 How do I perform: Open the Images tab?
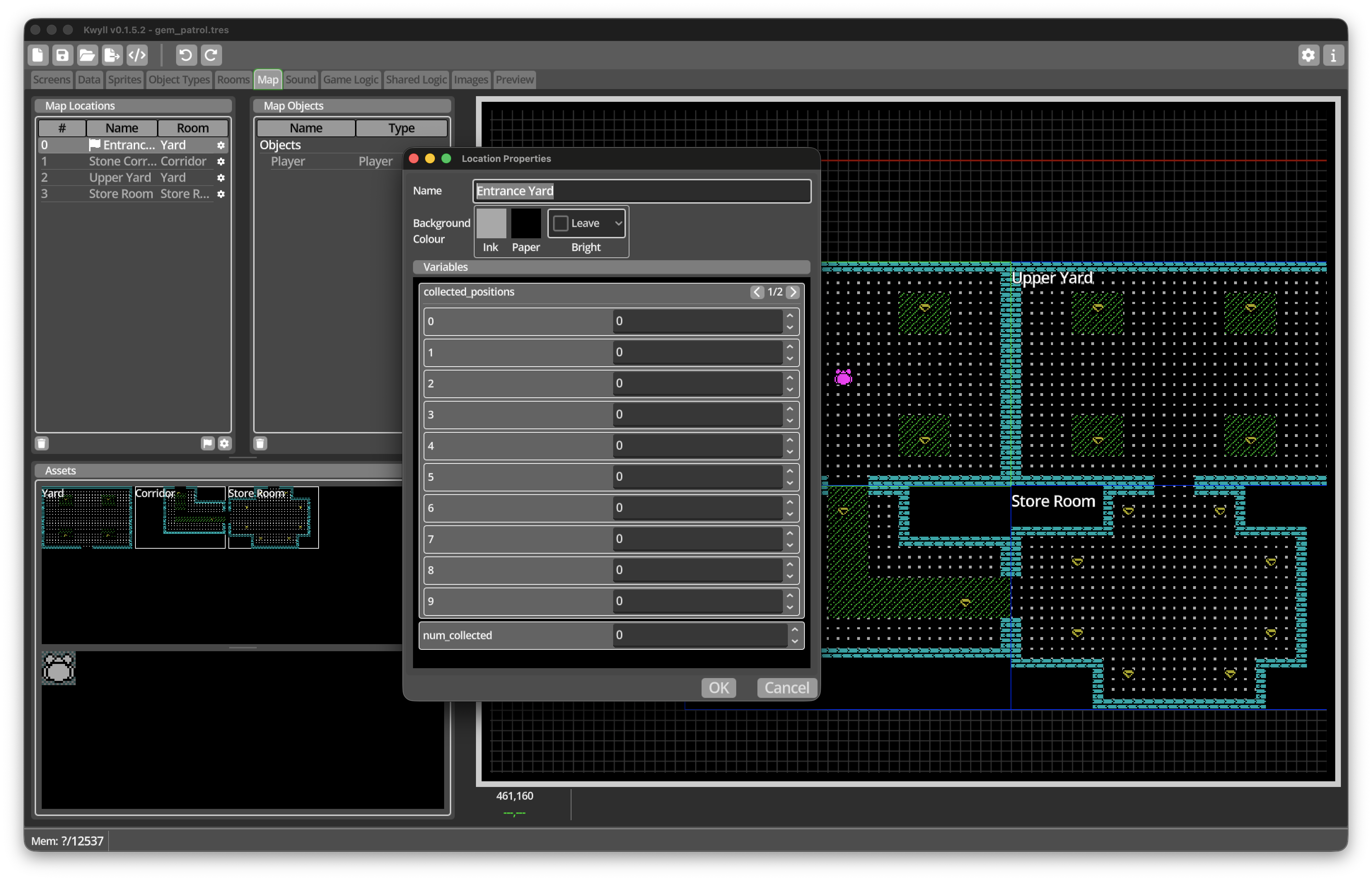tap(471, 80)
